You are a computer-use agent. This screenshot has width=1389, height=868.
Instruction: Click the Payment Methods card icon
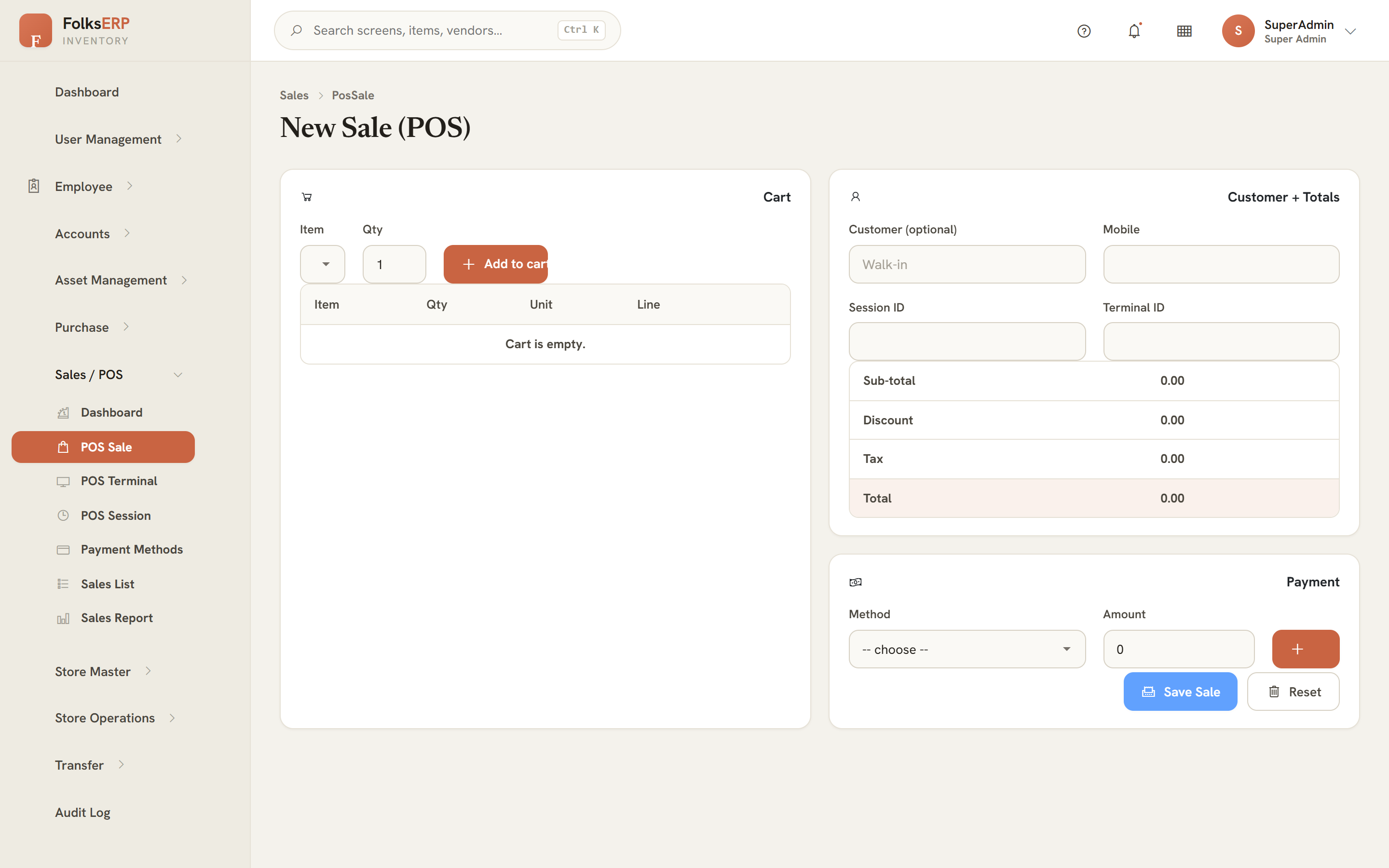pyautogui.click(x=63, y=550)
